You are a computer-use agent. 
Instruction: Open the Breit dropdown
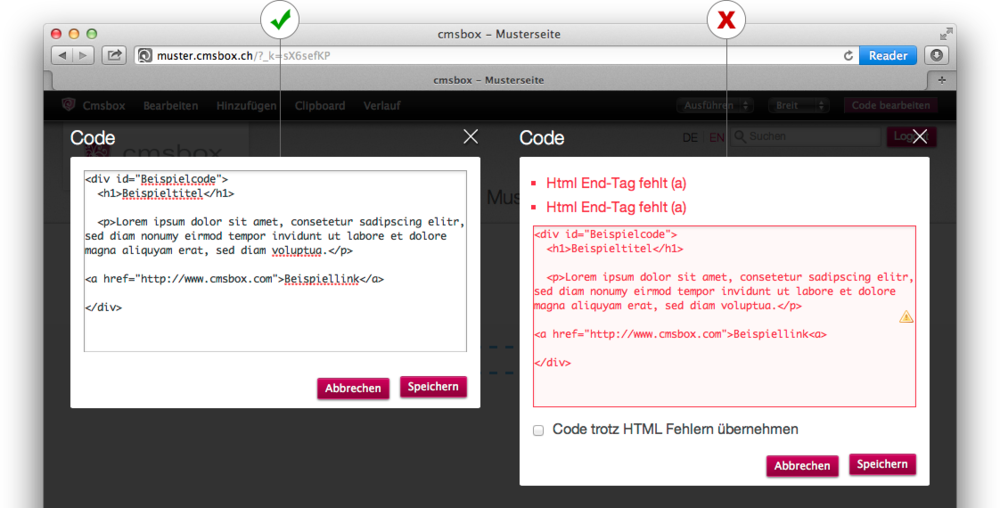[x=798, y=105]
